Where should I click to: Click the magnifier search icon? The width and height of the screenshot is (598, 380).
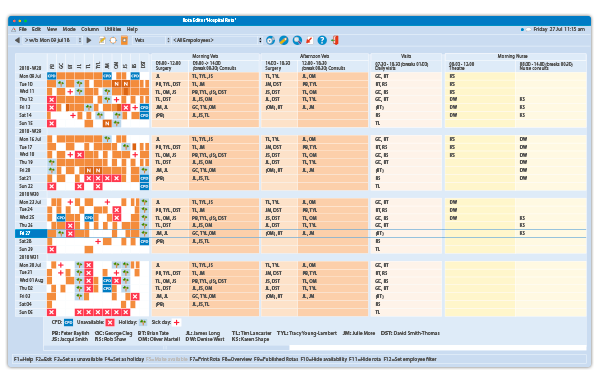(297, 40)
